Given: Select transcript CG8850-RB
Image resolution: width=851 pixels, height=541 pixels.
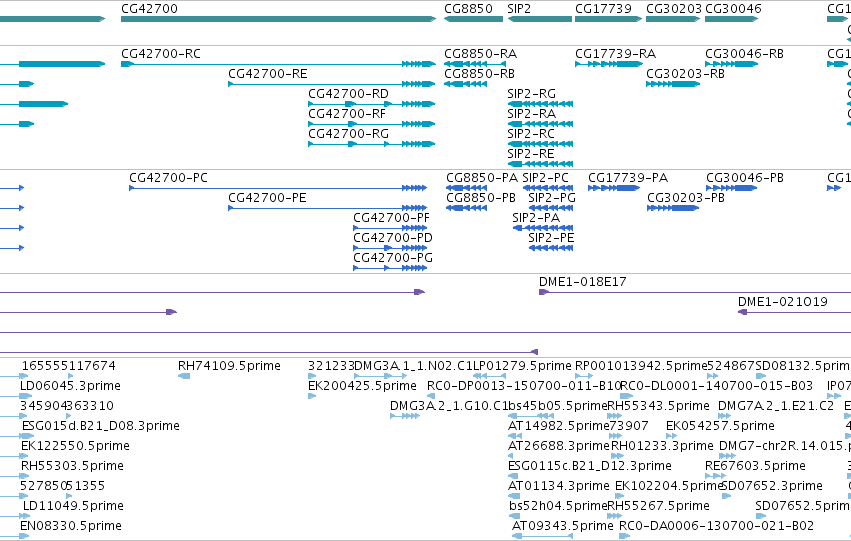Looking at the screenshot, I should (465, 84).
